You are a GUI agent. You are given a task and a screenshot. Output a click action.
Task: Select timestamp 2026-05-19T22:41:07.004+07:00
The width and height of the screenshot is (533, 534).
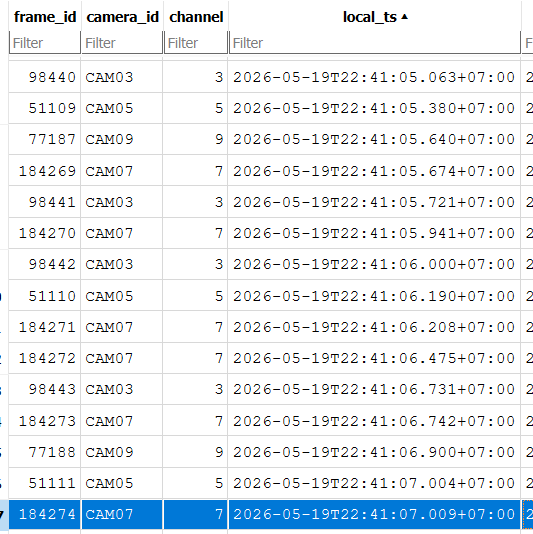tap(374, 483)
